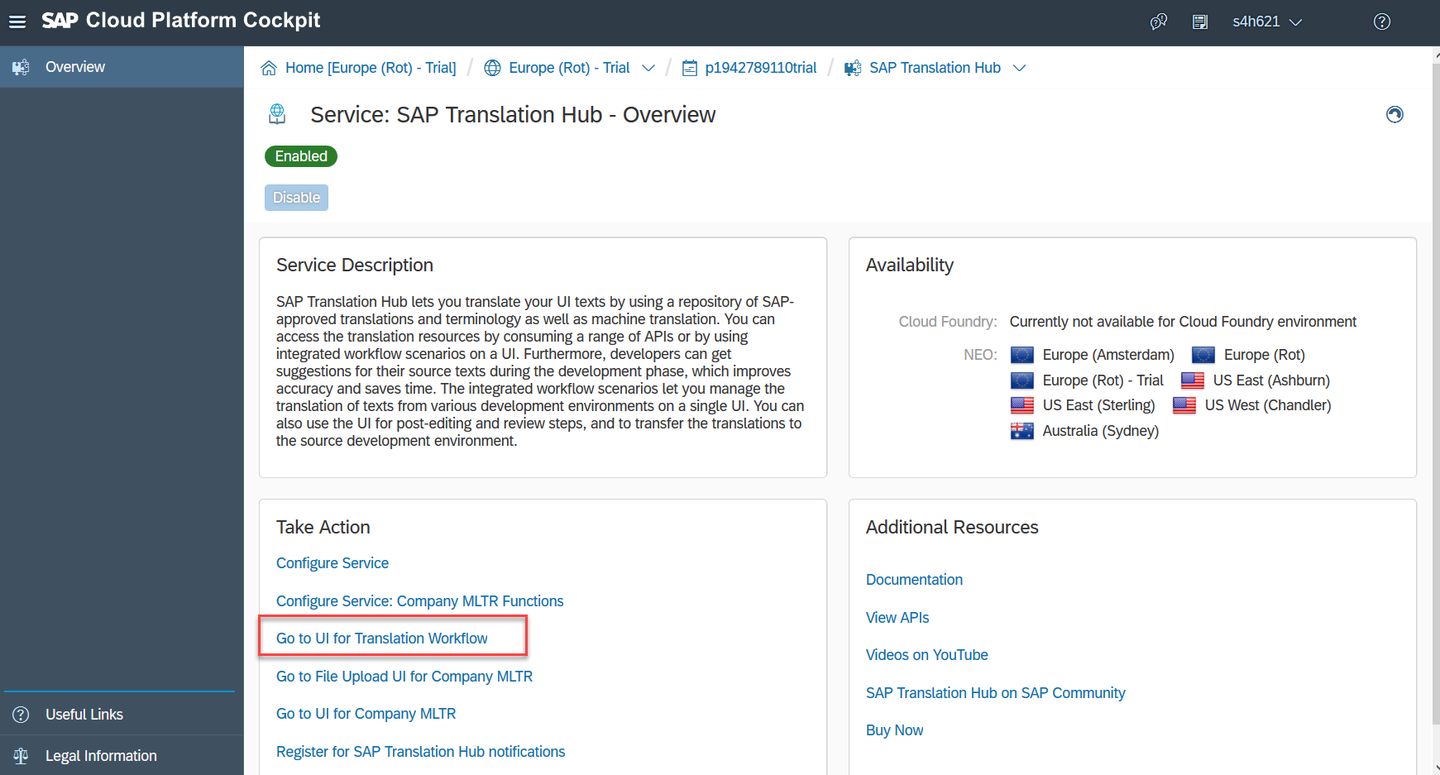Click the US flag beside US East (Ashburn)
This screenshot has width=1440, height=775.
click(1192, 380)
